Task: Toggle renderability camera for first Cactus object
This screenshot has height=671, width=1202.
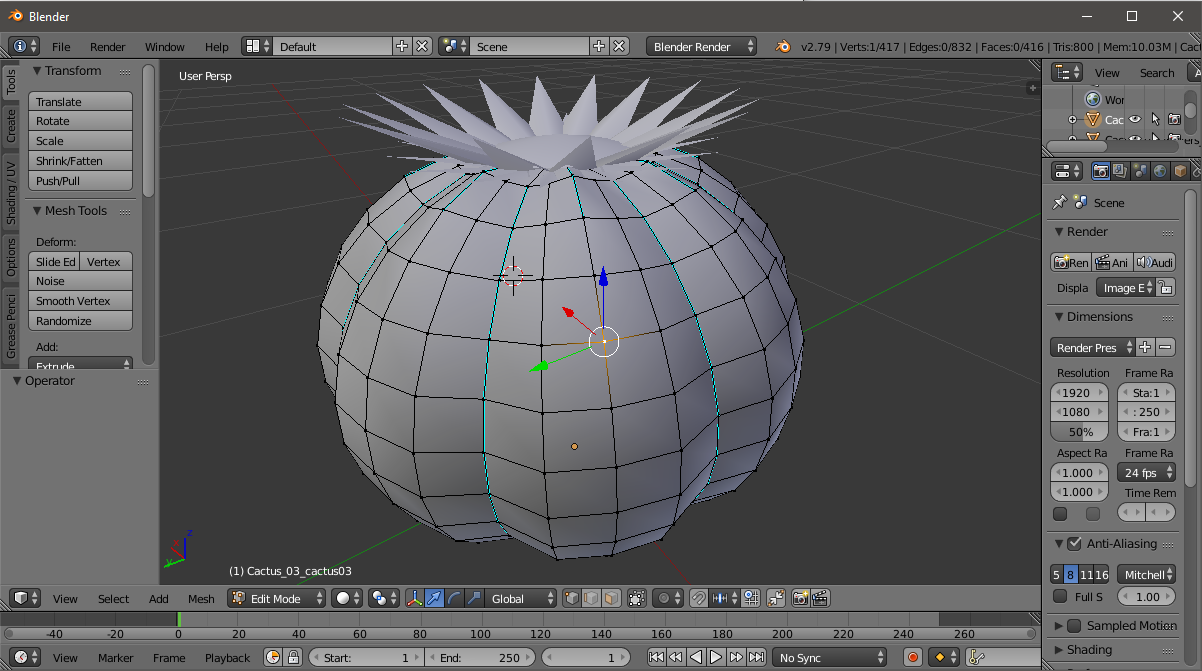Action: pyautogui.click(x=1174, y=119)
